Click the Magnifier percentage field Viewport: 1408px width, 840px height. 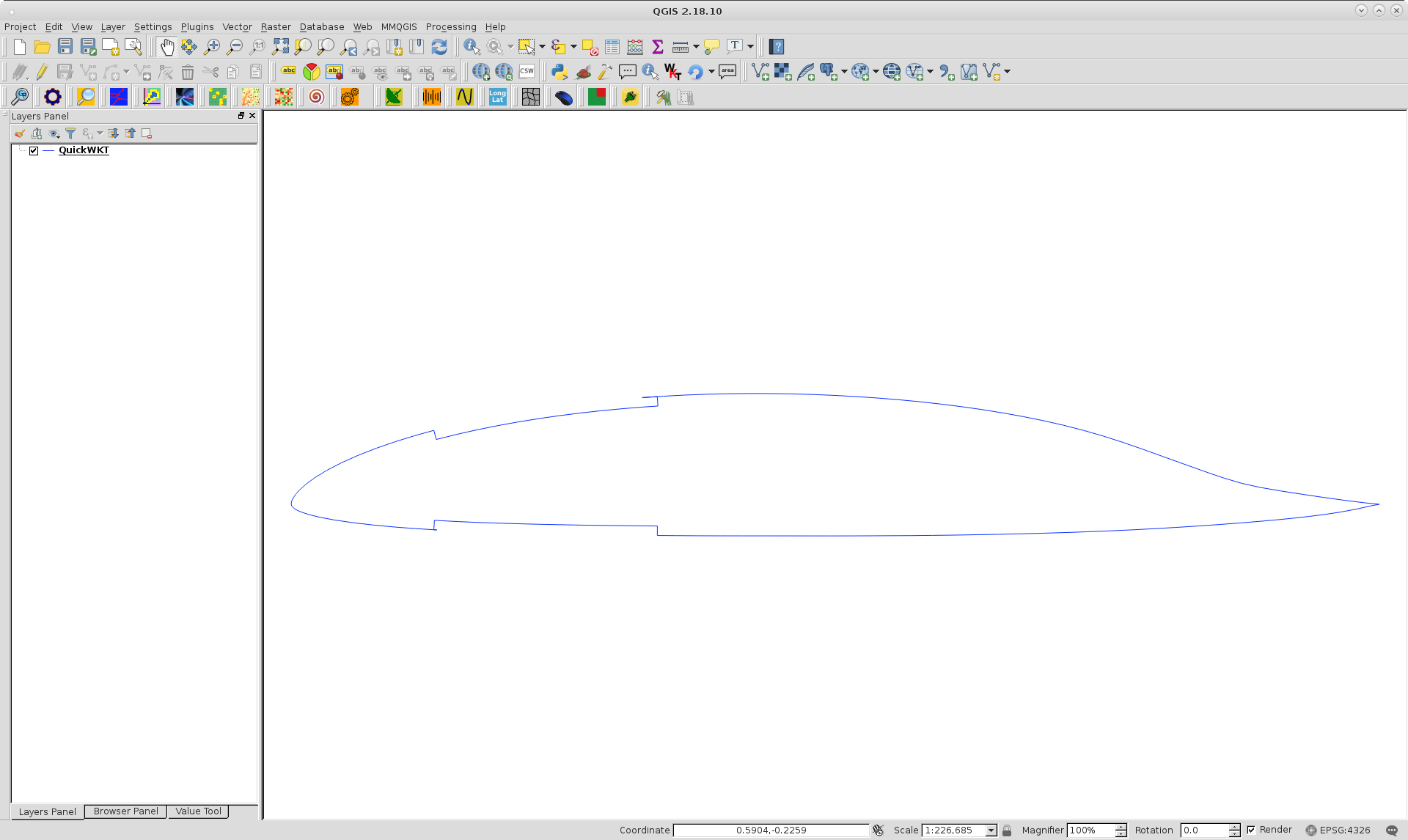click(1090, 830)
